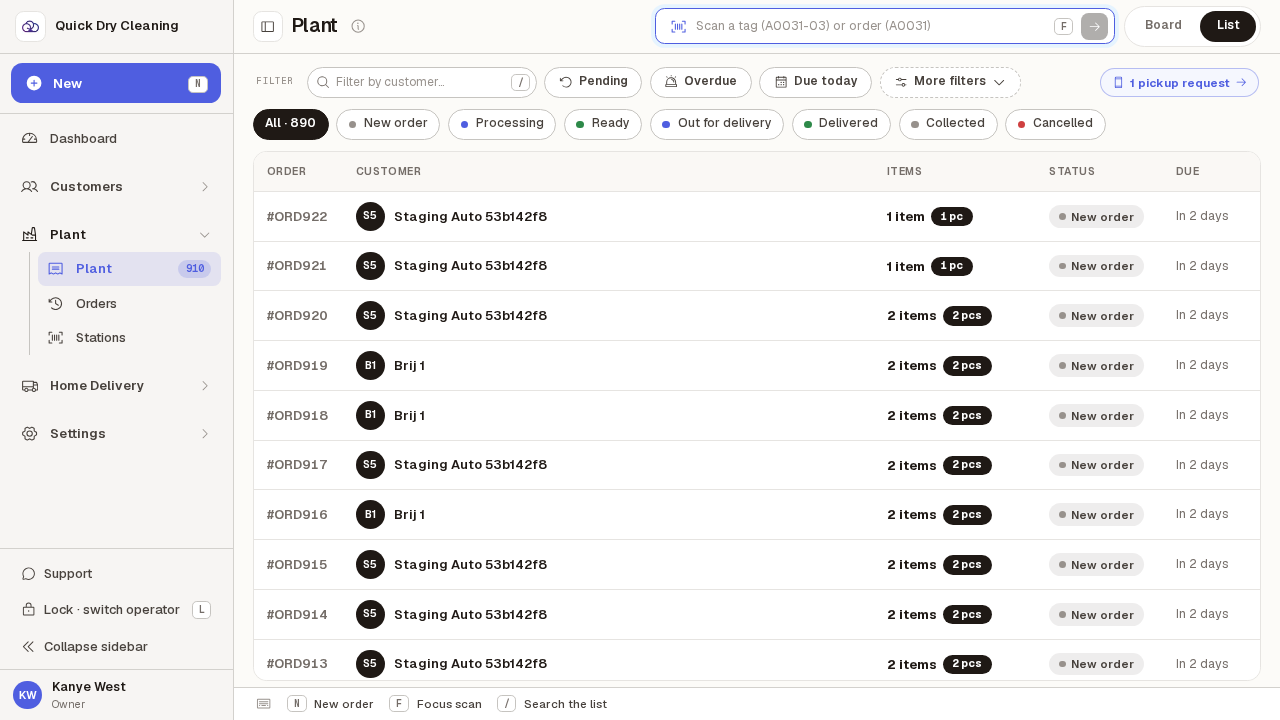
Task: Expand the Settings sidebar section
Action: 116,434
